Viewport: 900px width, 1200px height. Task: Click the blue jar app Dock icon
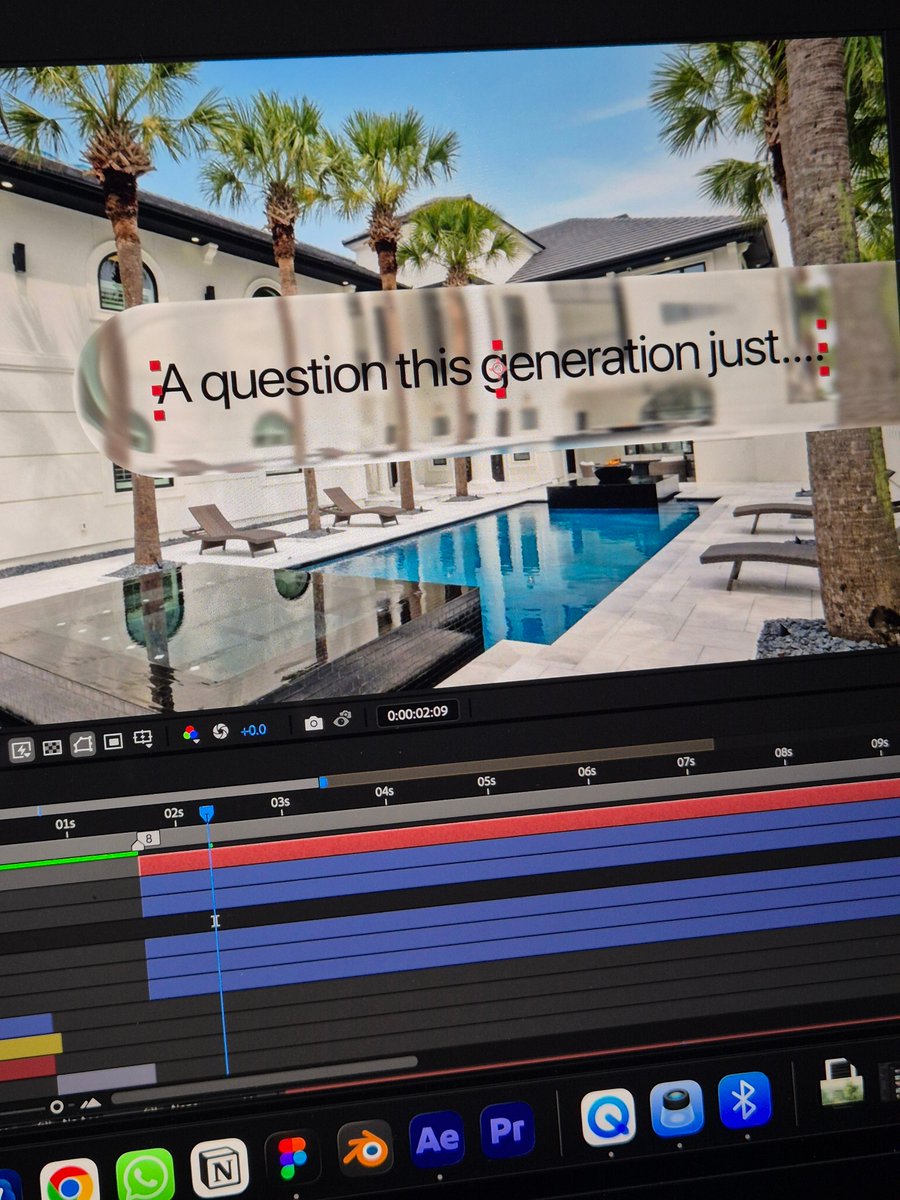pos(677,1108)
